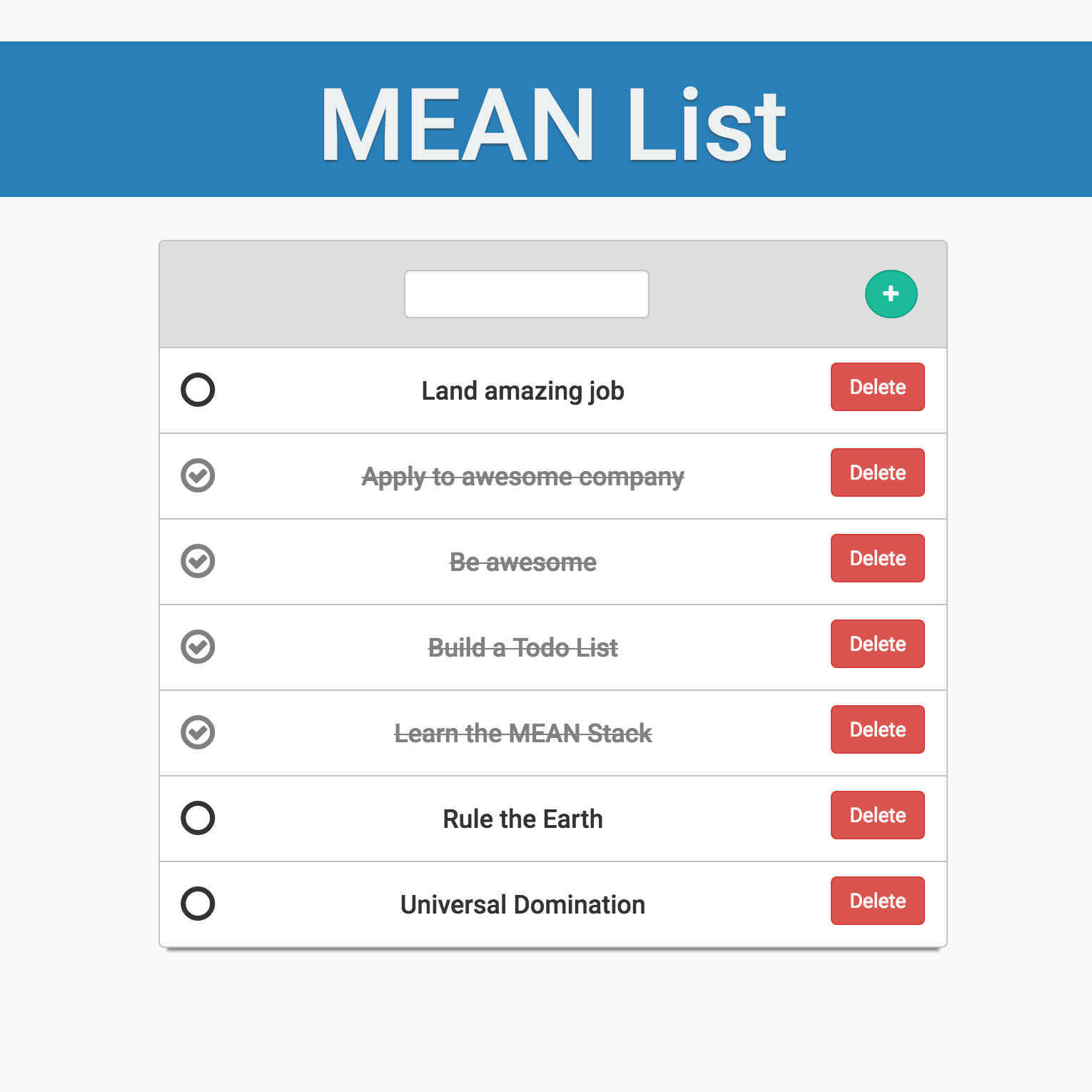1092x1092 pixels.
Task: Delete the 'Build a Todo List' task
Action: click(878, 644)
